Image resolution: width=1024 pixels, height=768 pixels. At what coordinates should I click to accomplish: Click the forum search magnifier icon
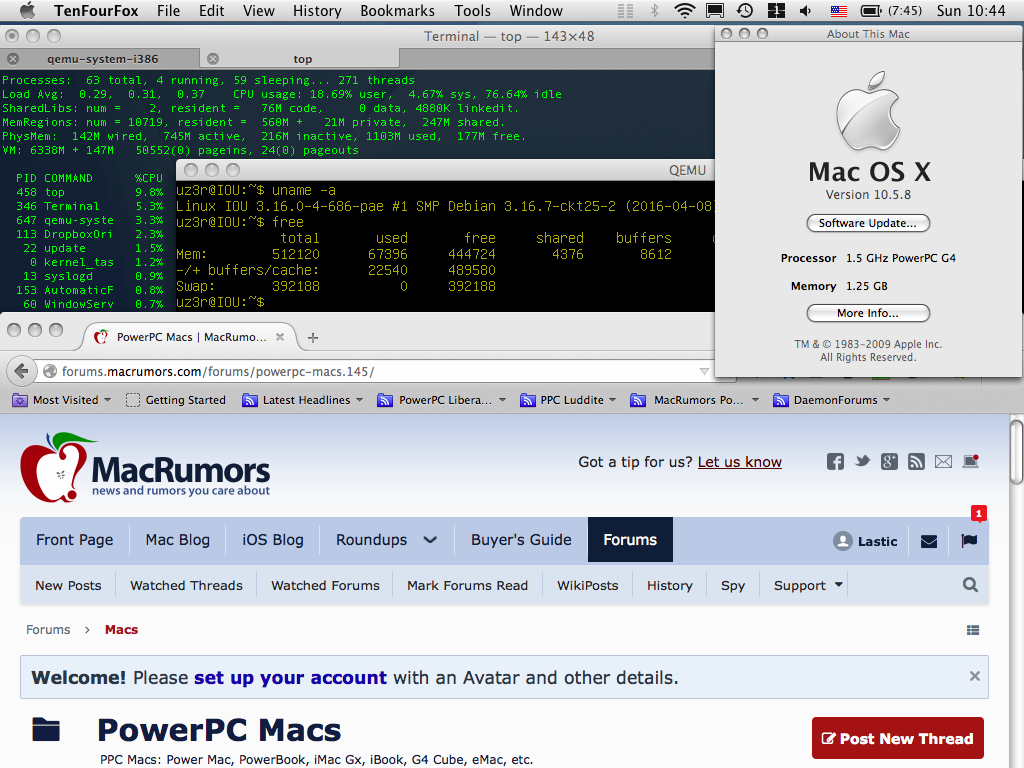coord(970,584)
